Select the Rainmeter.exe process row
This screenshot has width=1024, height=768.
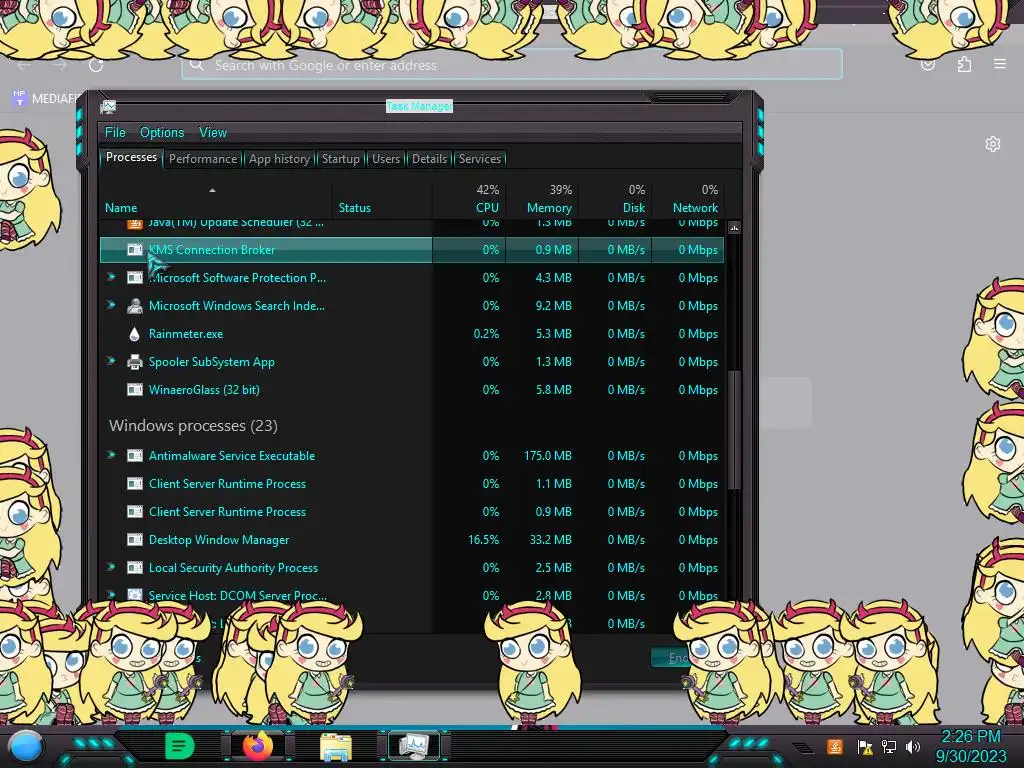click(x=412, y=334)
